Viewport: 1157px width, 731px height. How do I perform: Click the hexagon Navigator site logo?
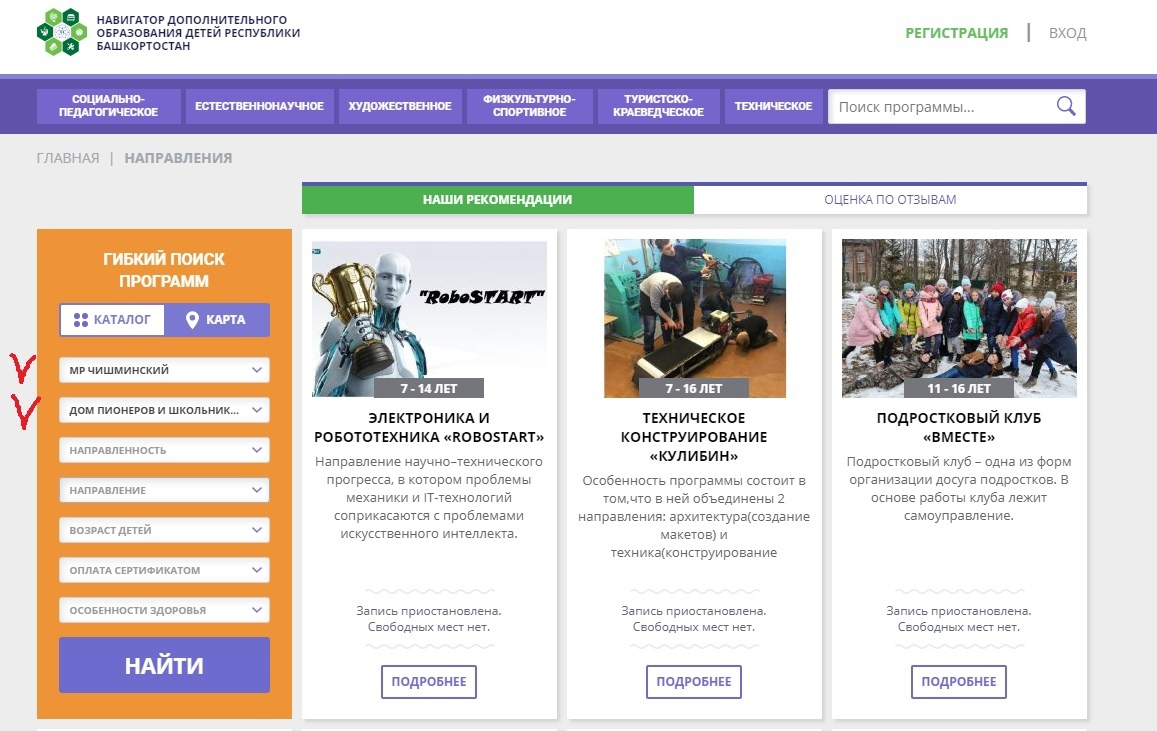coord(61,32)
